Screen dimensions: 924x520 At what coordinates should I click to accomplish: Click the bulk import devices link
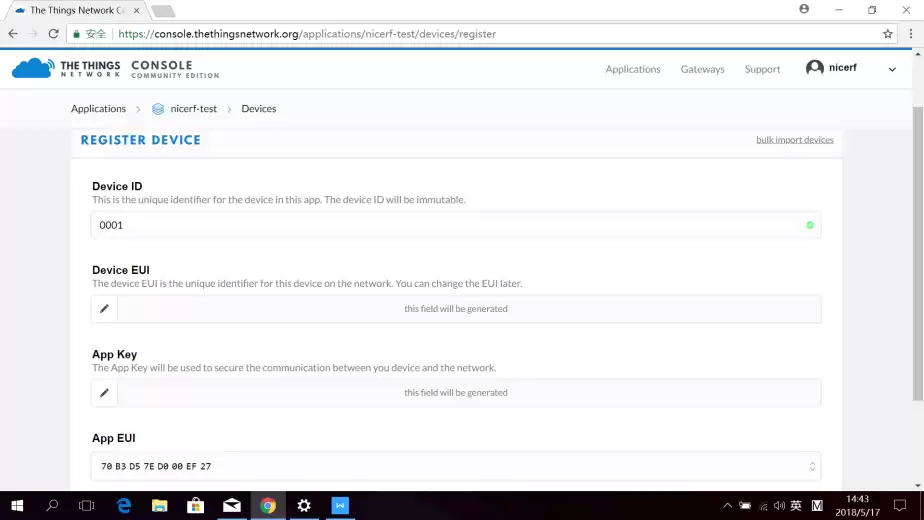[794, 140]
